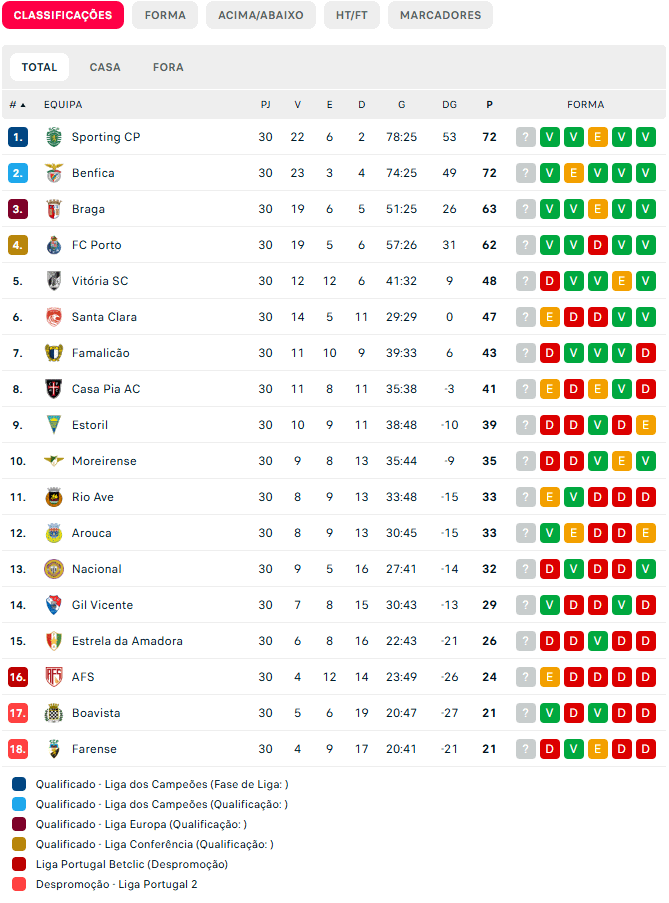The width and height of the screenshot is (669, 903).
Task: Click the Estoril club crest
Action: pyautogui.click(x=52, y=425)
